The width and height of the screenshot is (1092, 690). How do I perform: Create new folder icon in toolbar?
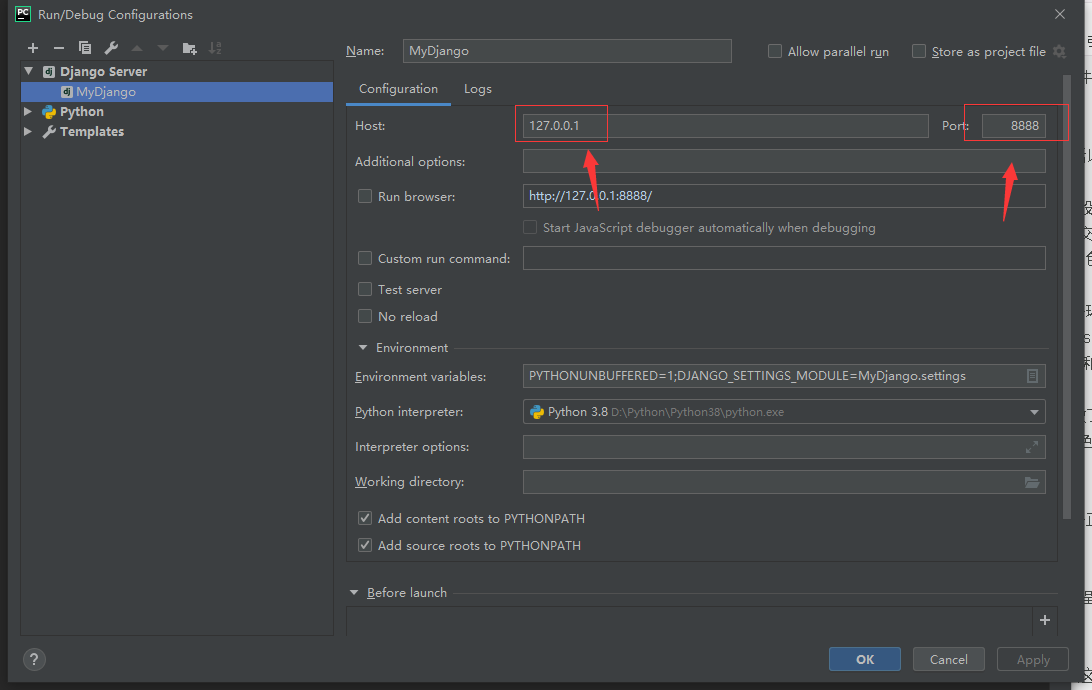[x=189, y=48]
